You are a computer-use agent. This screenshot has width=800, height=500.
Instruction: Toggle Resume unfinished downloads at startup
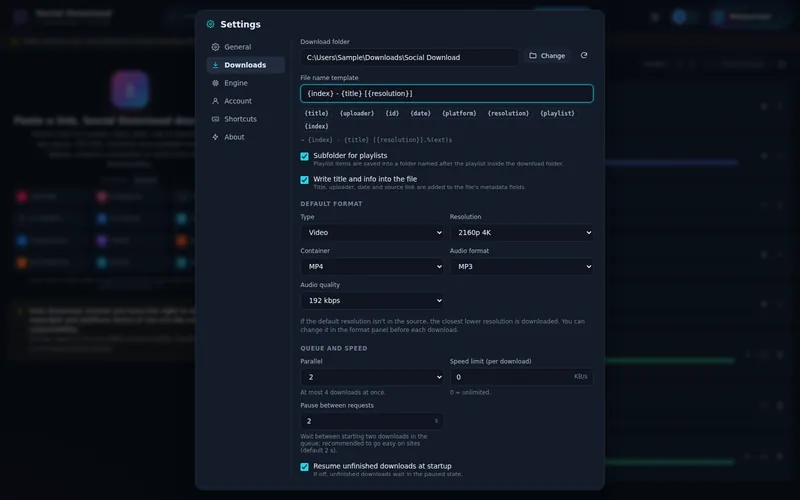click(x=305, y=467)
